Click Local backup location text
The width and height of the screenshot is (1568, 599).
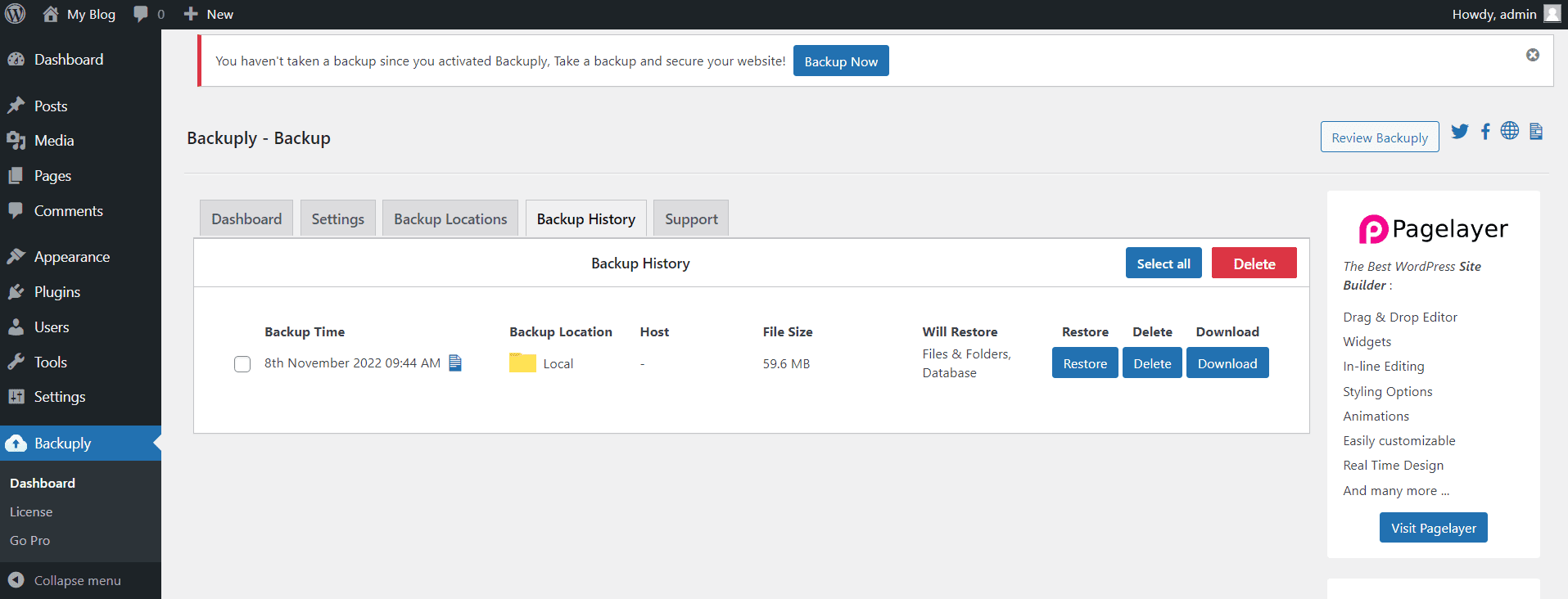click(x=558, y=363)
